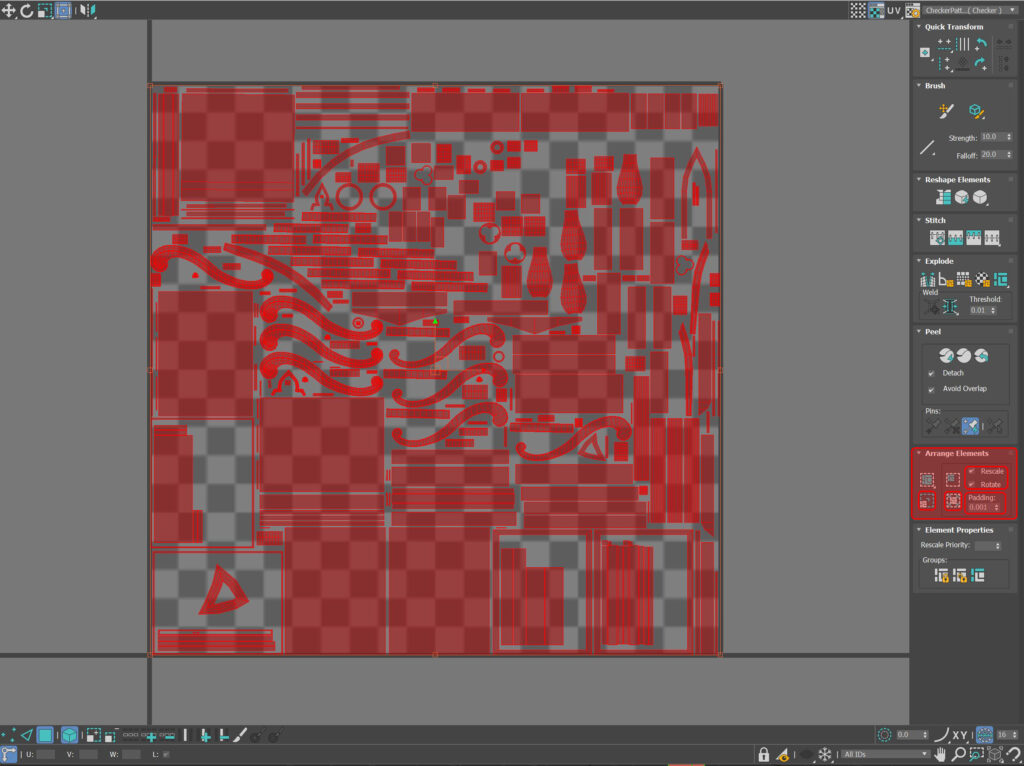Click the UV coordinate plane button
The width and height of the screenshot is (1024, 766).
pos(894,10)
